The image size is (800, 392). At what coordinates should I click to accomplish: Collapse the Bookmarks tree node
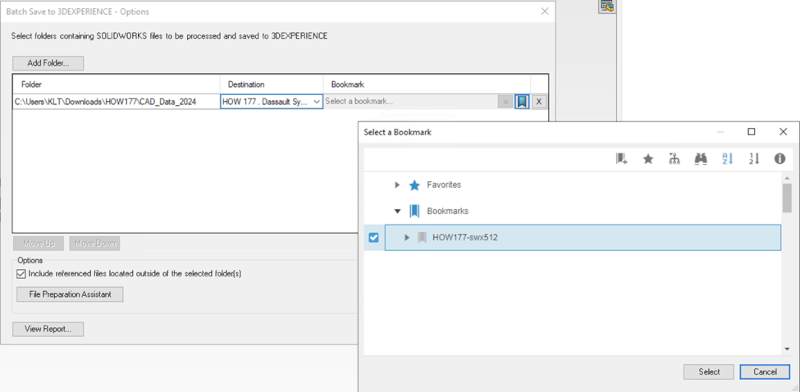(397, 211)
